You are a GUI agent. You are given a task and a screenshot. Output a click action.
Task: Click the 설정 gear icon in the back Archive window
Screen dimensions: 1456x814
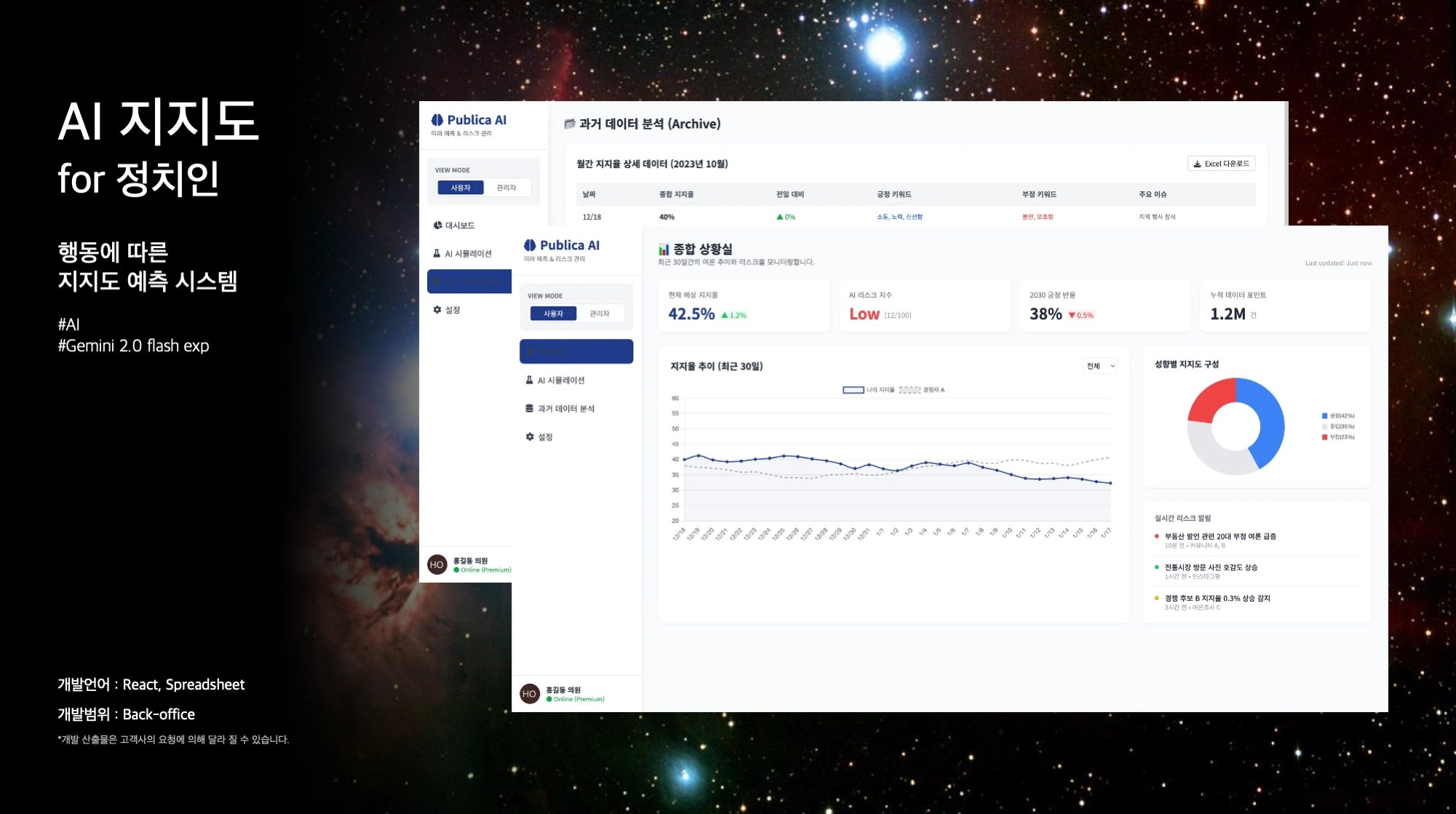437,310
